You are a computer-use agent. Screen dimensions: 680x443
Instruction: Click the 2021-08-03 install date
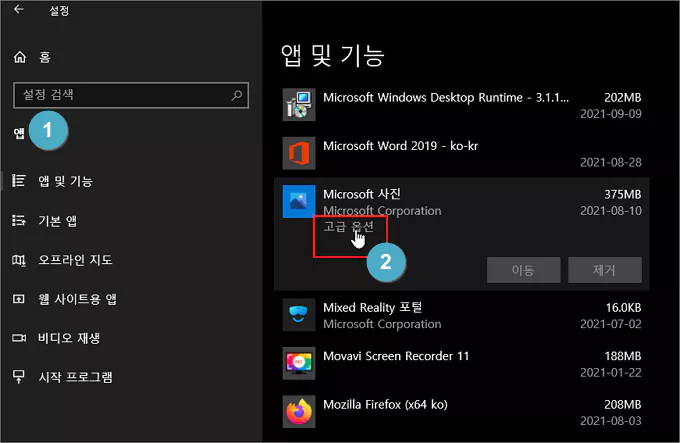611,420
